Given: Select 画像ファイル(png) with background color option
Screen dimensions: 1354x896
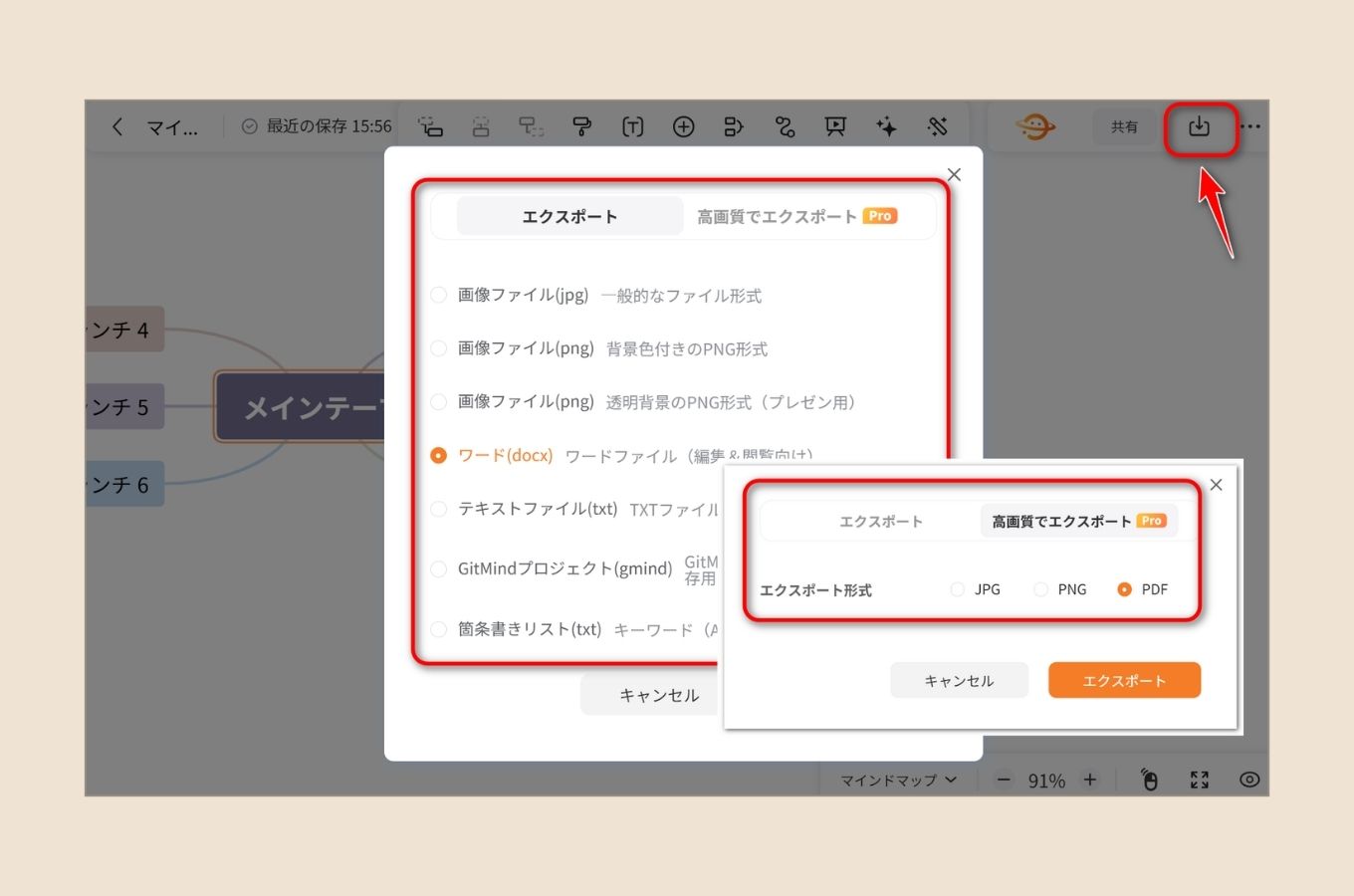Looking at the screenshot, I should click(x=438, y=348).
